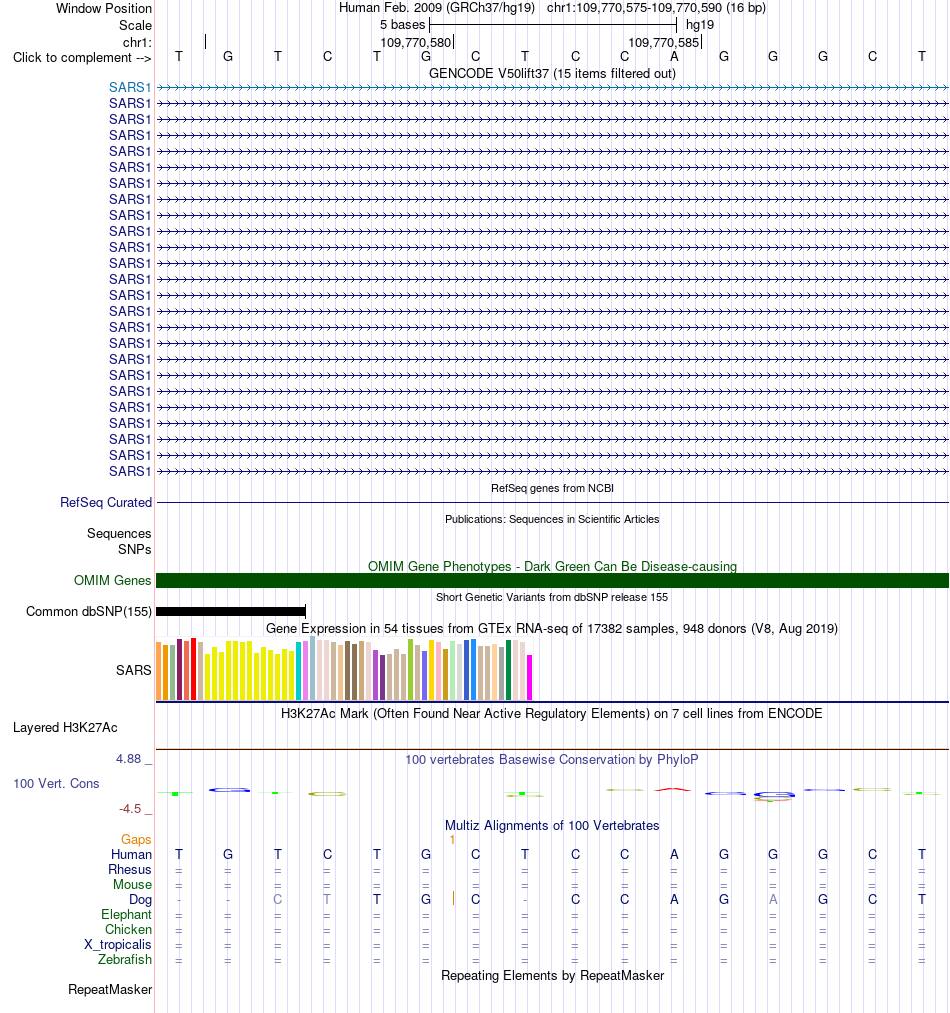Open the RepeatMasker track label
The image size is (950, 1013).
point(110,990)
